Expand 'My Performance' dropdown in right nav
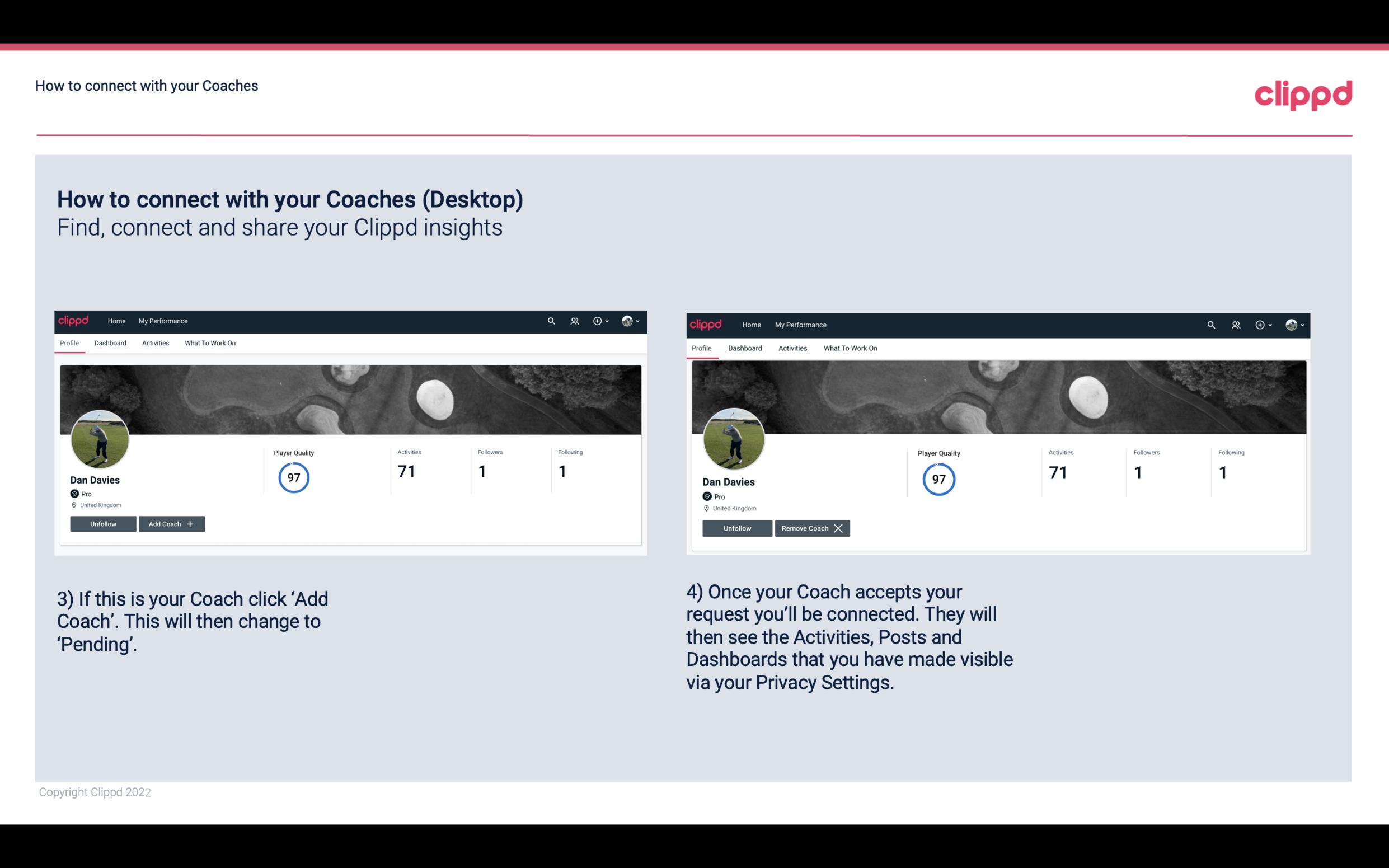The image size is (1389, 868). tap(801, 324)
